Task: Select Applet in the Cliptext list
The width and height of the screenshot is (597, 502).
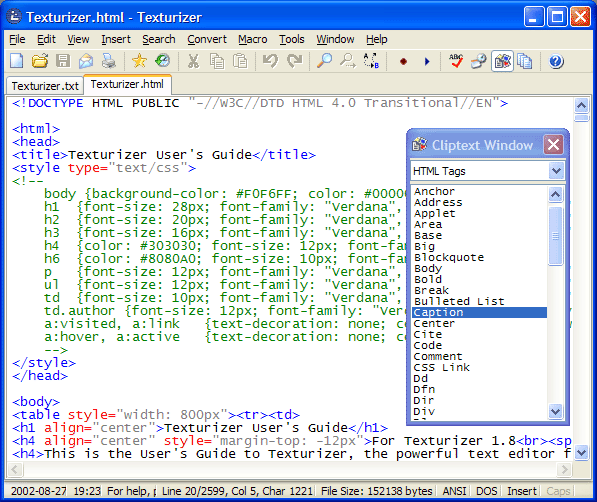Action: click(x=479, y=213)
